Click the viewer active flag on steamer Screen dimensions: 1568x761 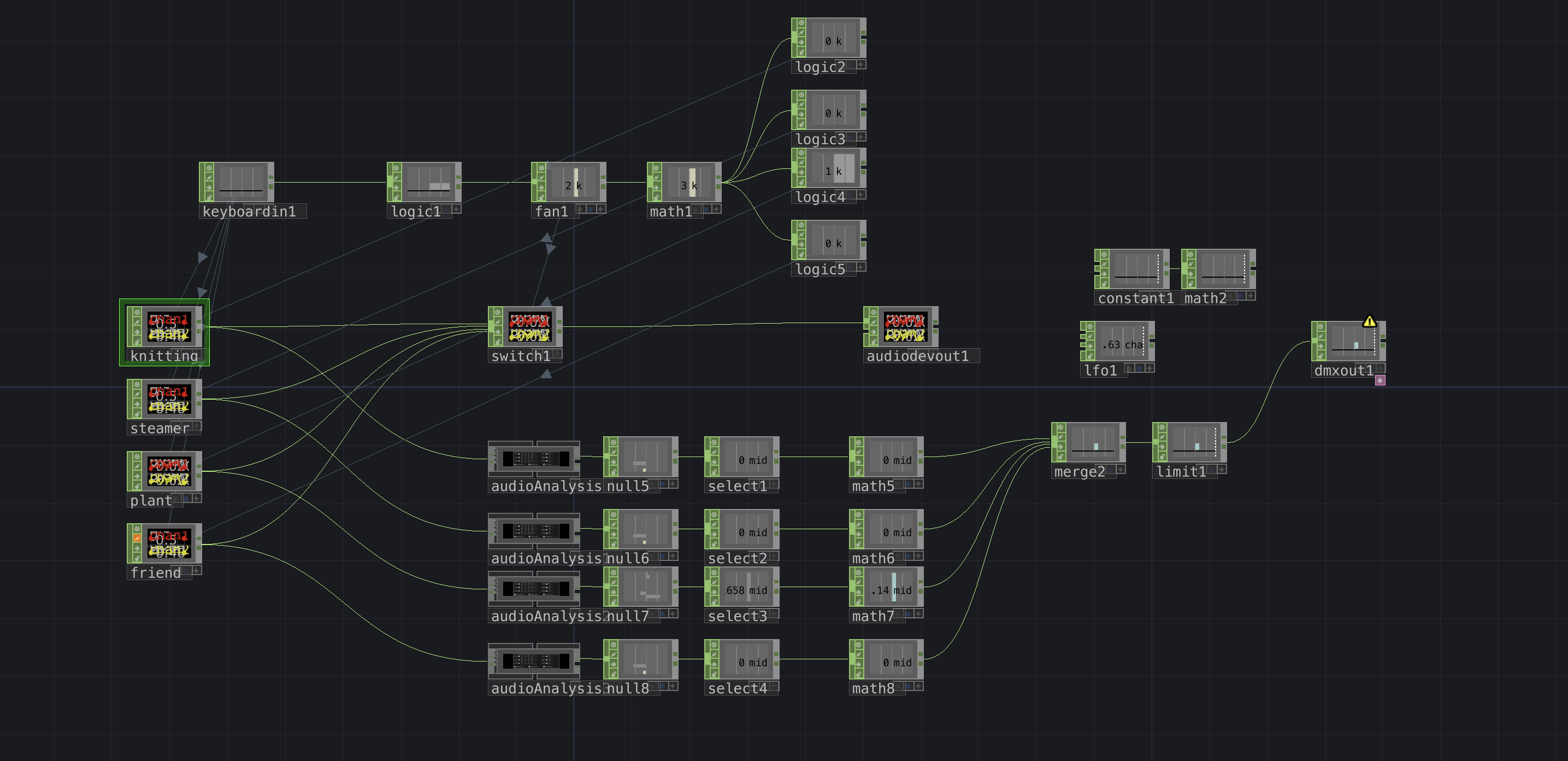click(x=137, y=384)
